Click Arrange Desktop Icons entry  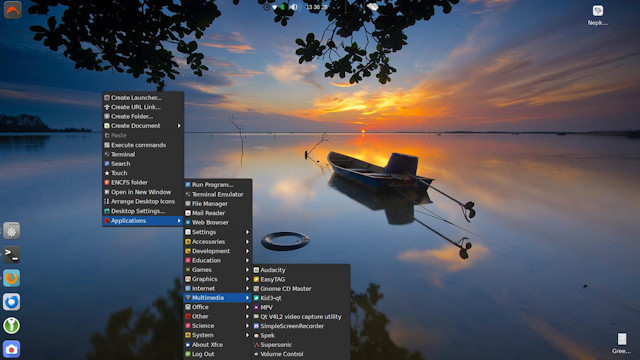(x=142, y=201)
